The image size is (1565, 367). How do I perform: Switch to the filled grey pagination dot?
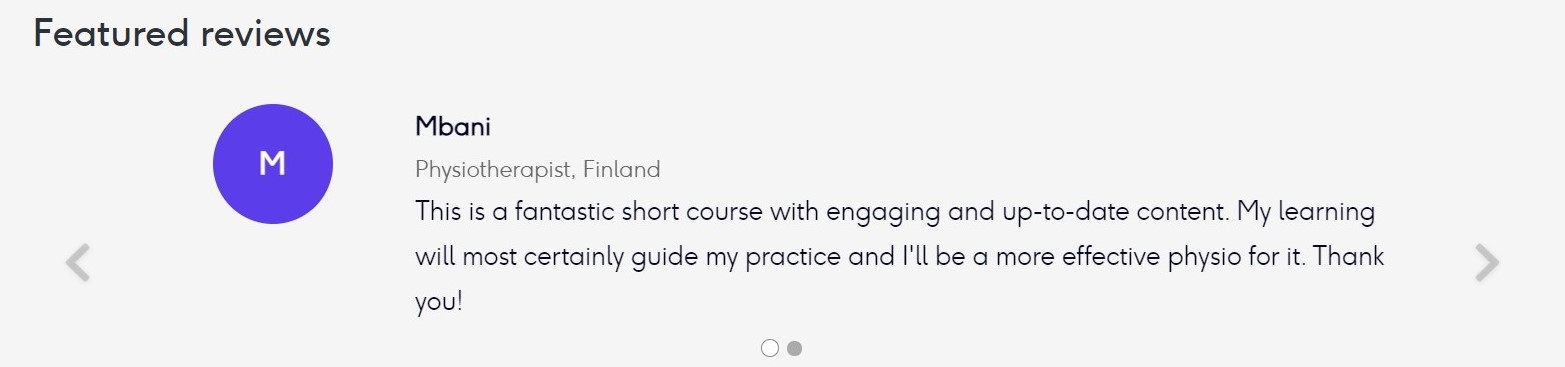(794, 348)
